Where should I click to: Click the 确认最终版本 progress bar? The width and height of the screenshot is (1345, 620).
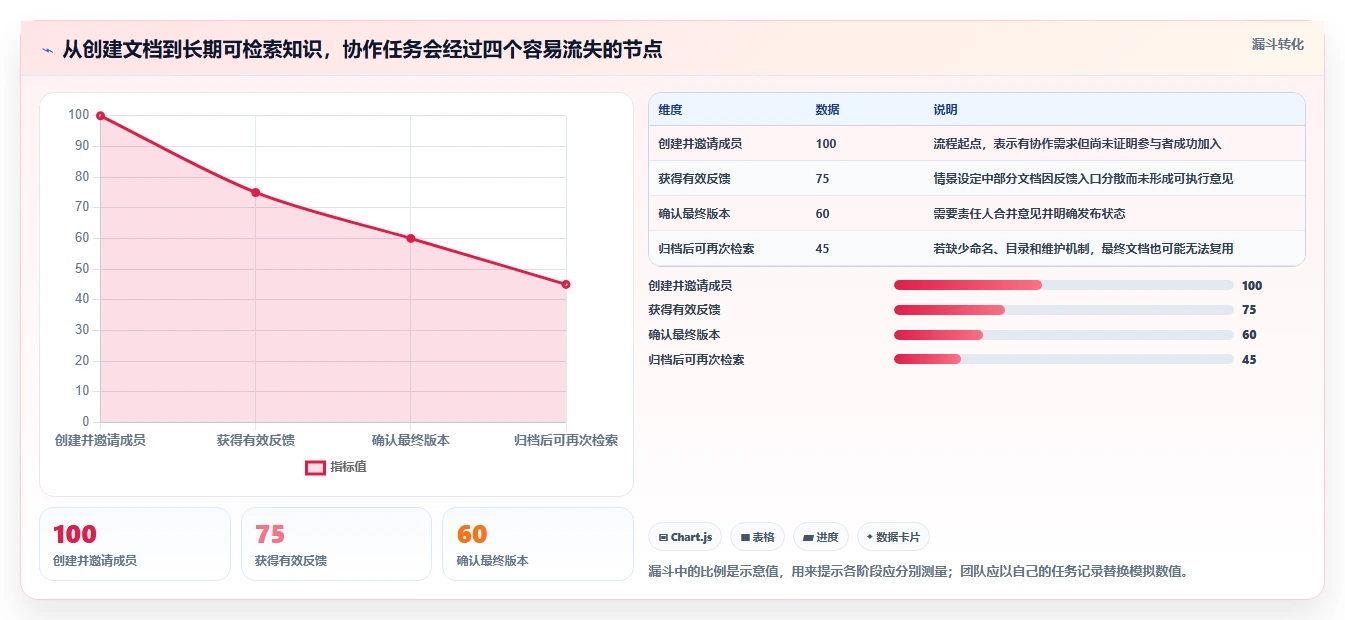click(1064, 335)
